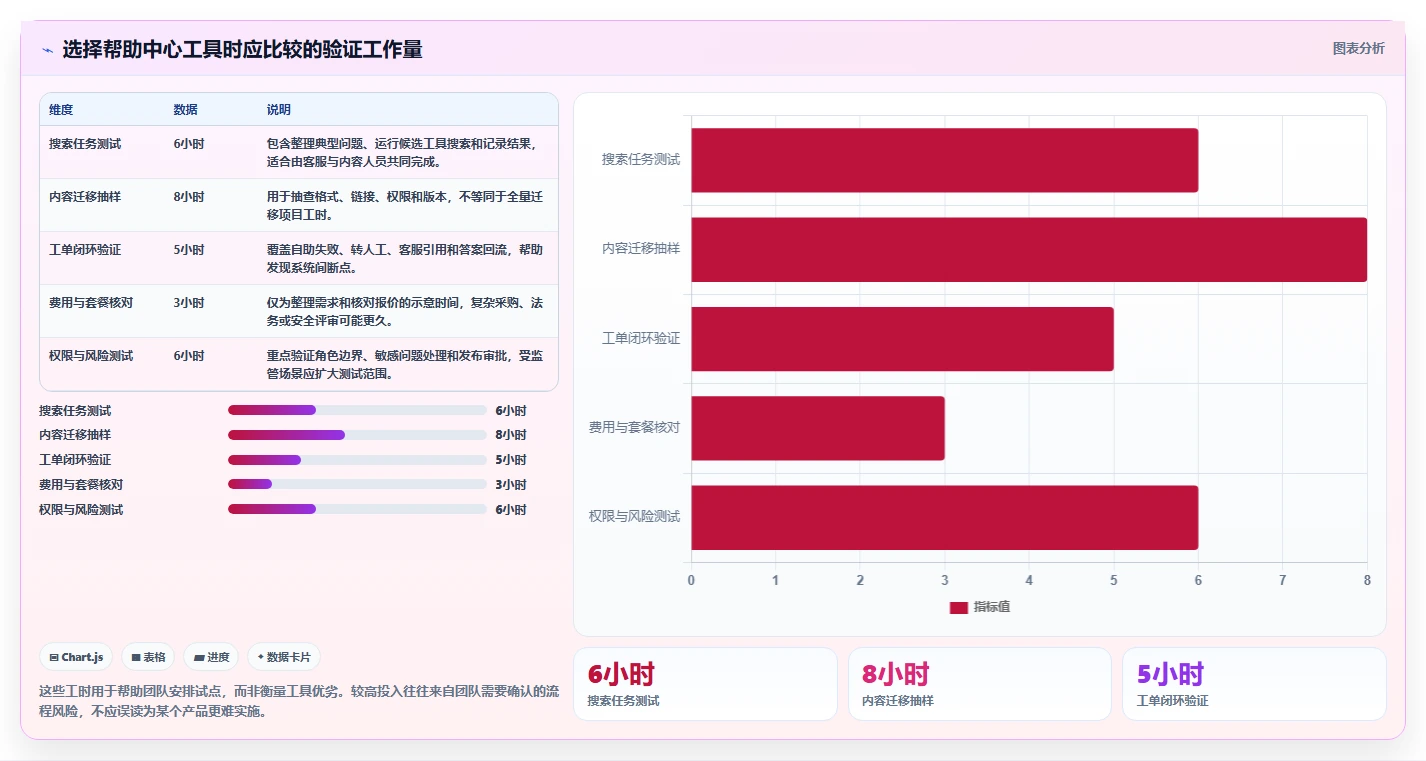Click the x-axis tick value 8
The width and height of the screenshot is (1426, 761).
1367,580
